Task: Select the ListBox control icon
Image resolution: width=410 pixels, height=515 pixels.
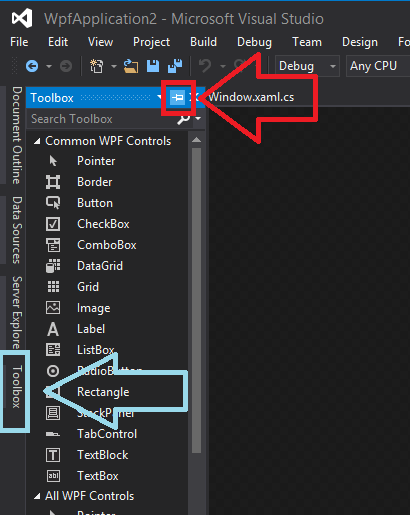Action: (53, 350)
